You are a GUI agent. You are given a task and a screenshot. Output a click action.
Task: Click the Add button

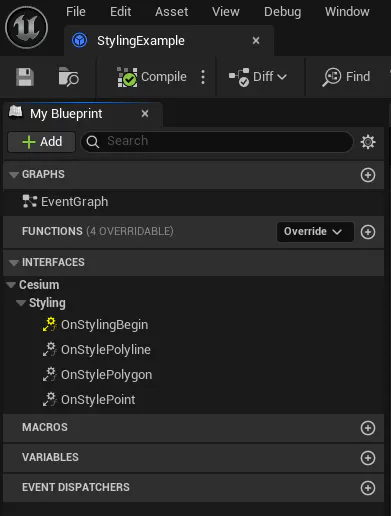(42, 142)
